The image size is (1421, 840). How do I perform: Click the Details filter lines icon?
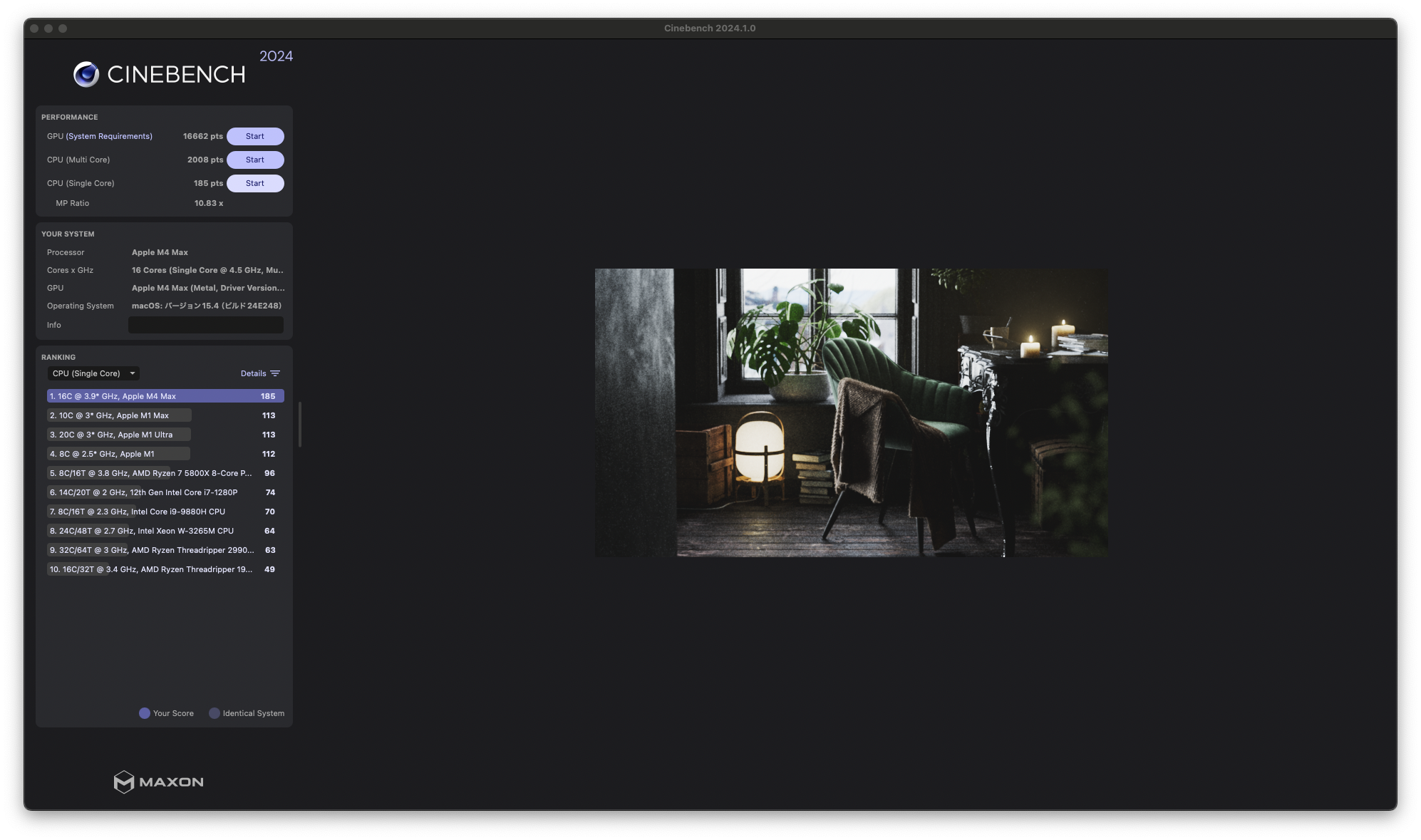[275, 373]
